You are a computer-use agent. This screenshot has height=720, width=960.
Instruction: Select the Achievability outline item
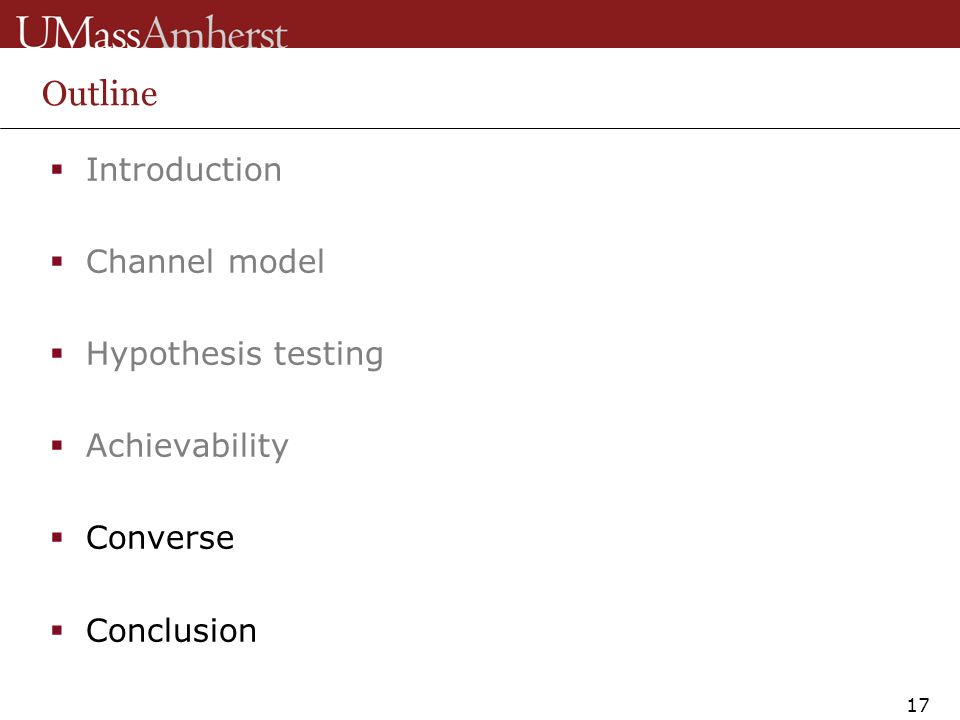tap(187, 446)
